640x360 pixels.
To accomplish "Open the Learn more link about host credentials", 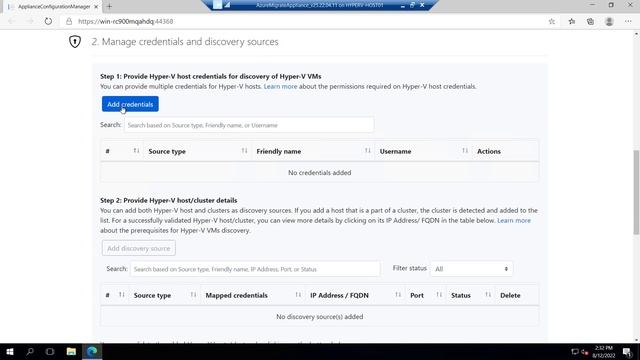I will (x=280, y=87).
